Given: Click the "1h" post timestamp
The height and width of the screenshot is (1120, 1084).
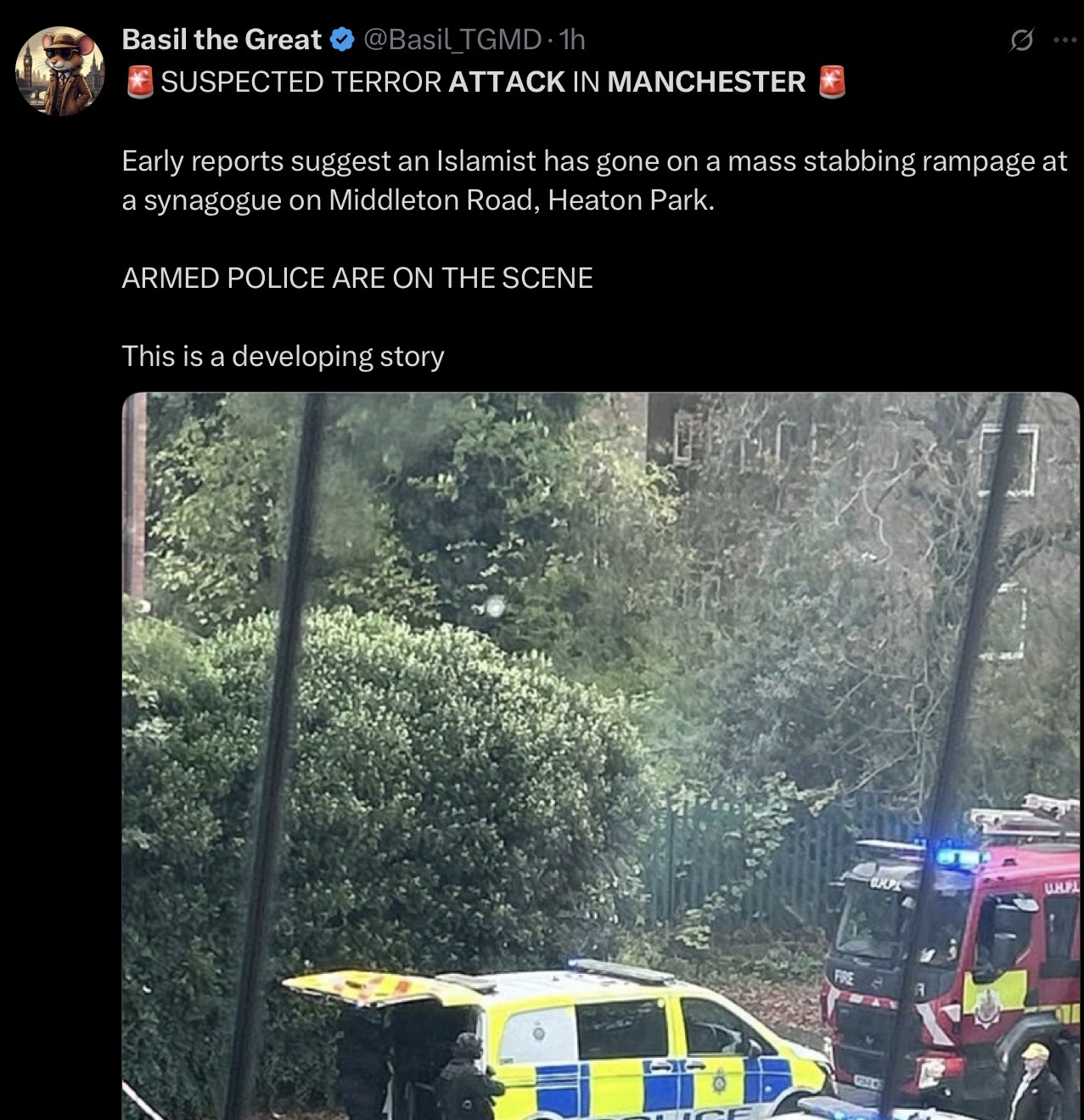Looking at the screenshot, I should [x=572, y=39].
